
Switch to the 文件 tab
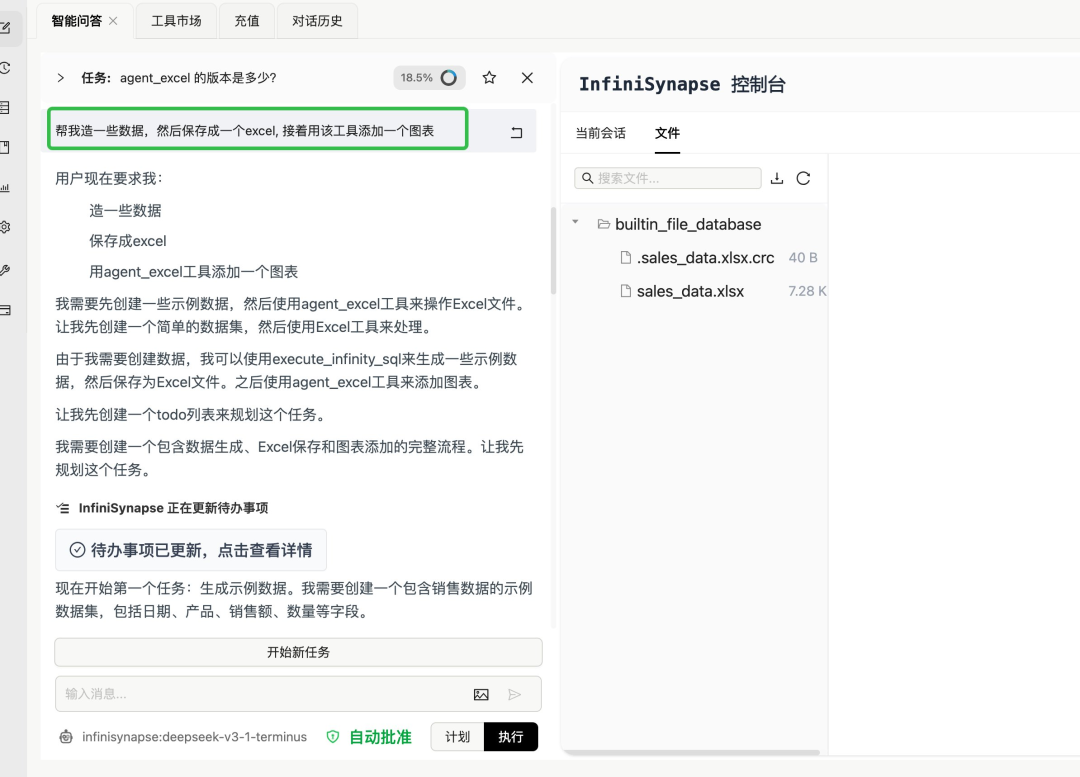click(x=667, y=133)
